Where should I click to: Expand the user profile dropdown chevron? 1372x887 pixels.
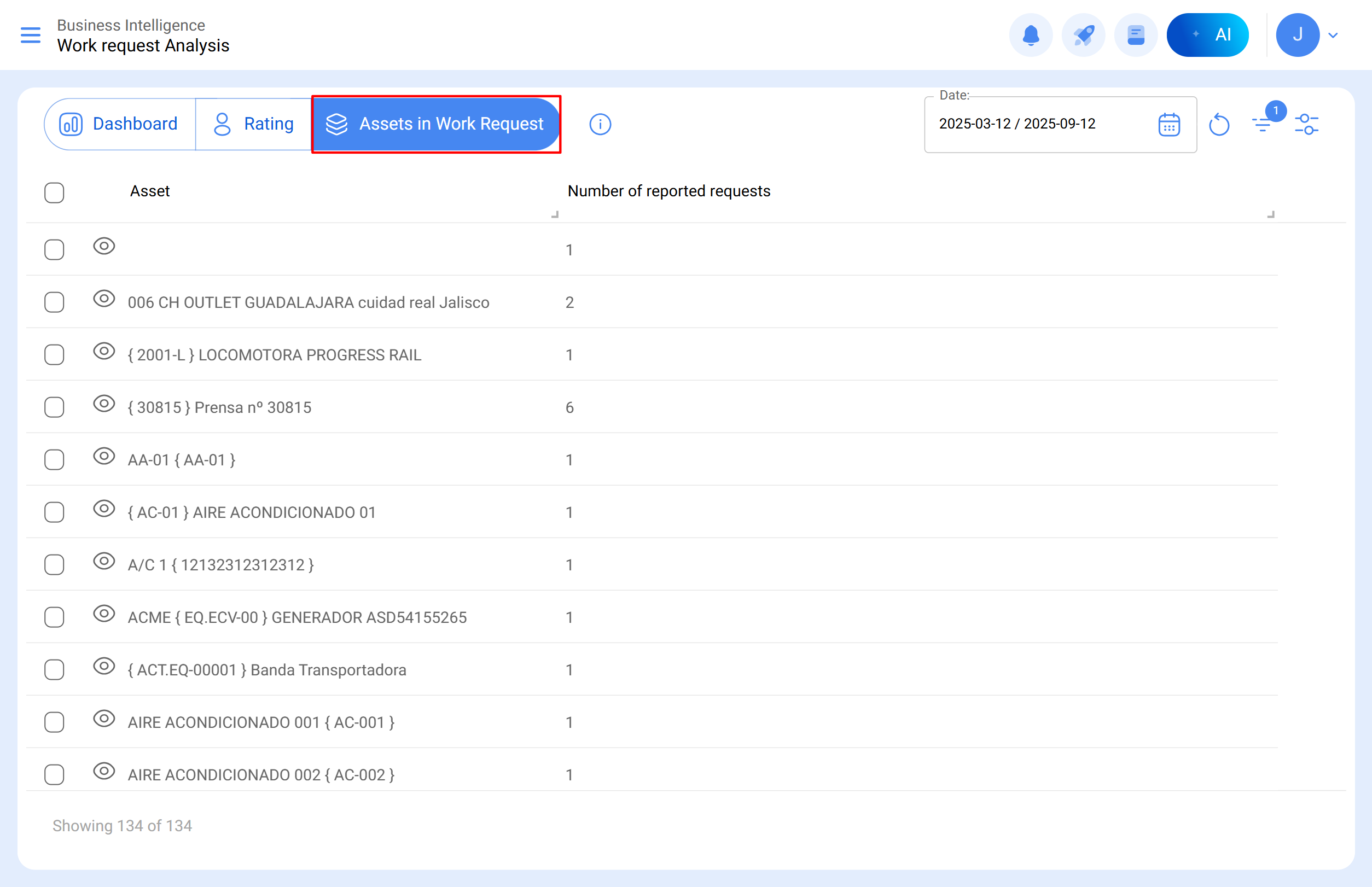click(1333, 34)
